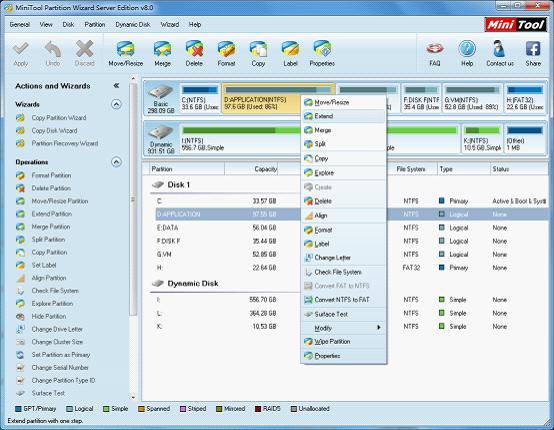
Task: Choose Align in the context menu
Action: pyautogui.click(x=343, y=215)
